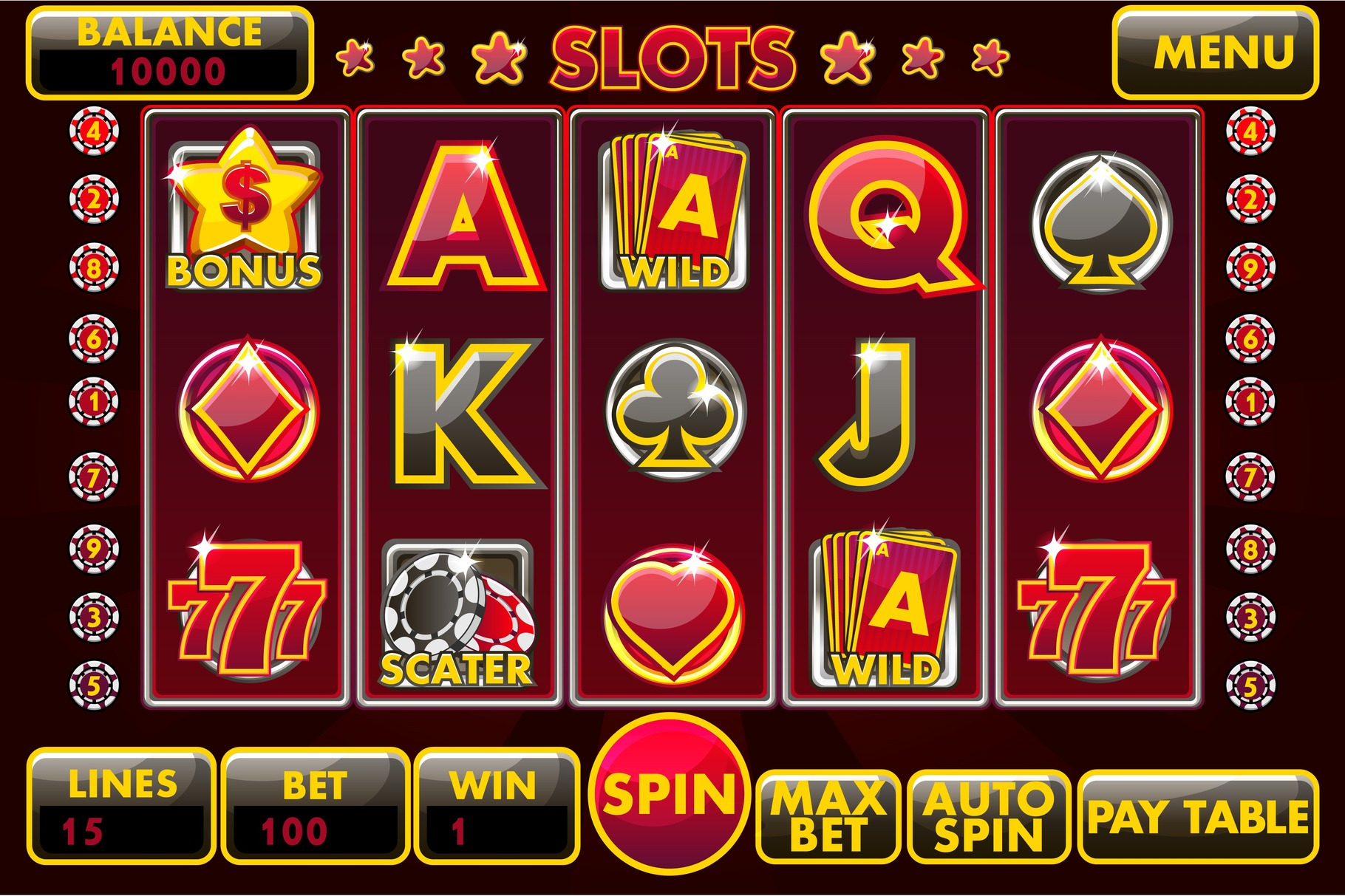
Task: Toggle payline chip 5 on right side
Action: 1250,686
